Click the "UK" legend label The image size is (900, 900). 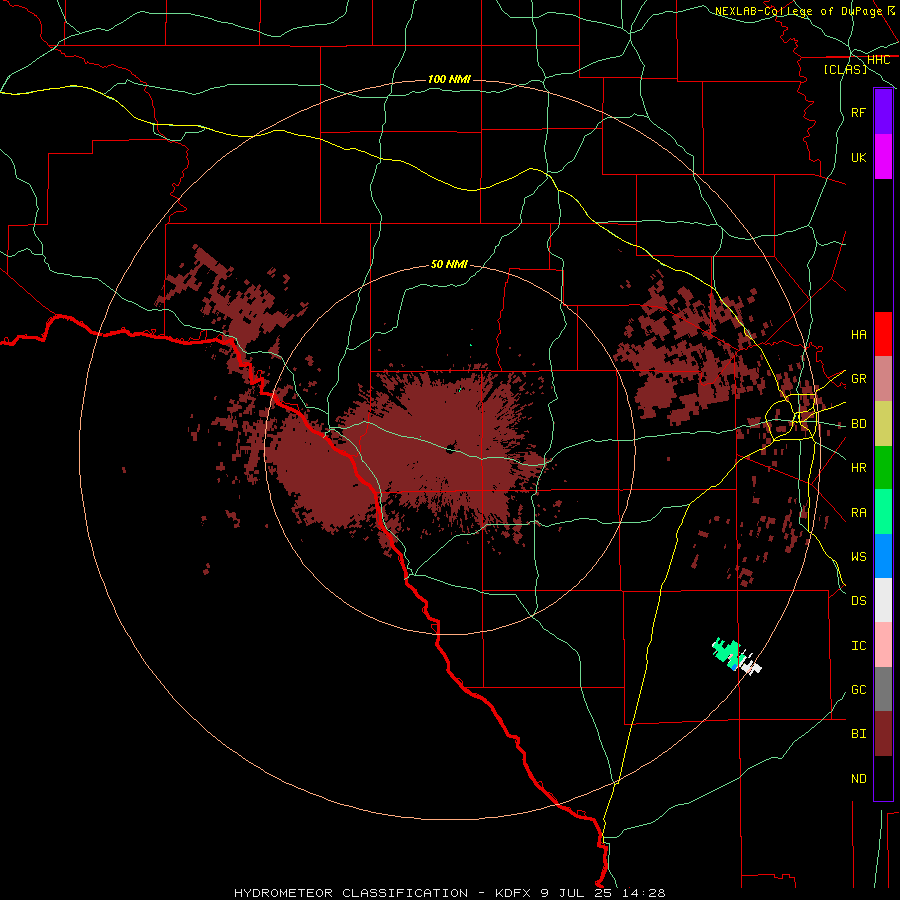858,157
